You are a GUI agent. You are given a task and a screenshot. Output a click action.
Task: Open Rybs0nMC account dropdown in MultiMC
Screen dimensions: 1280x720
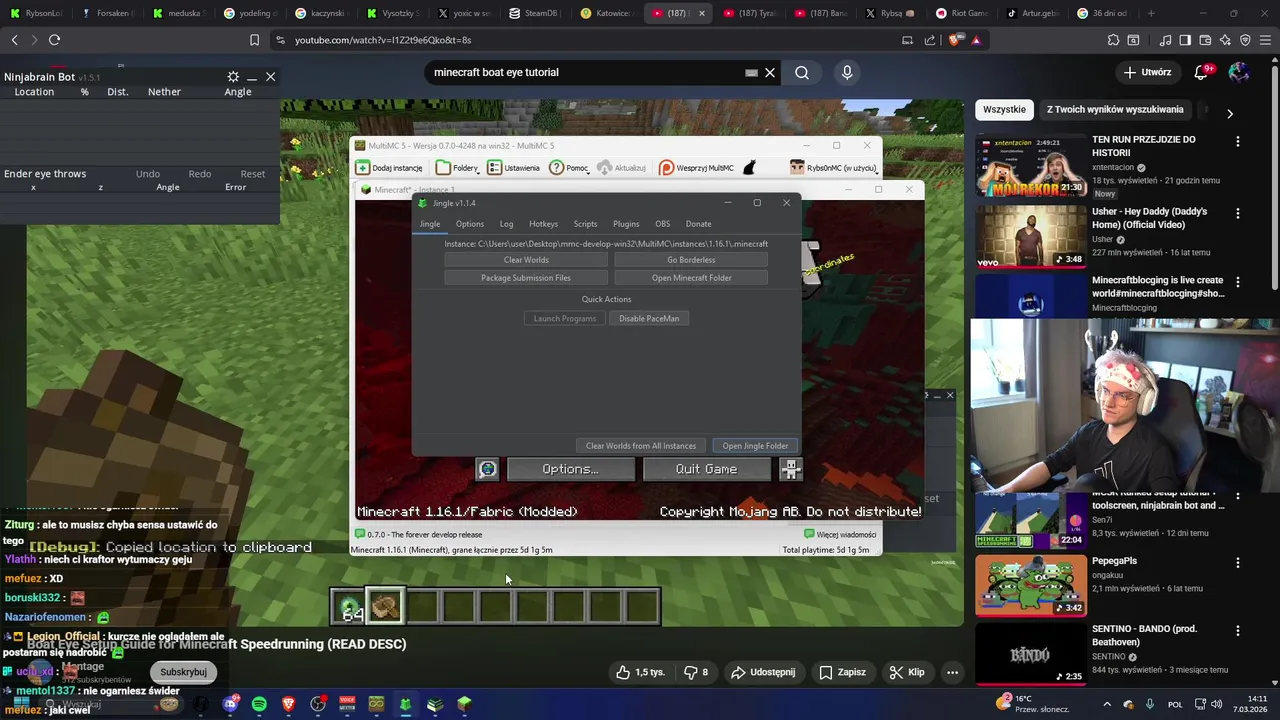pyautogui.click(x=833, y=167)
